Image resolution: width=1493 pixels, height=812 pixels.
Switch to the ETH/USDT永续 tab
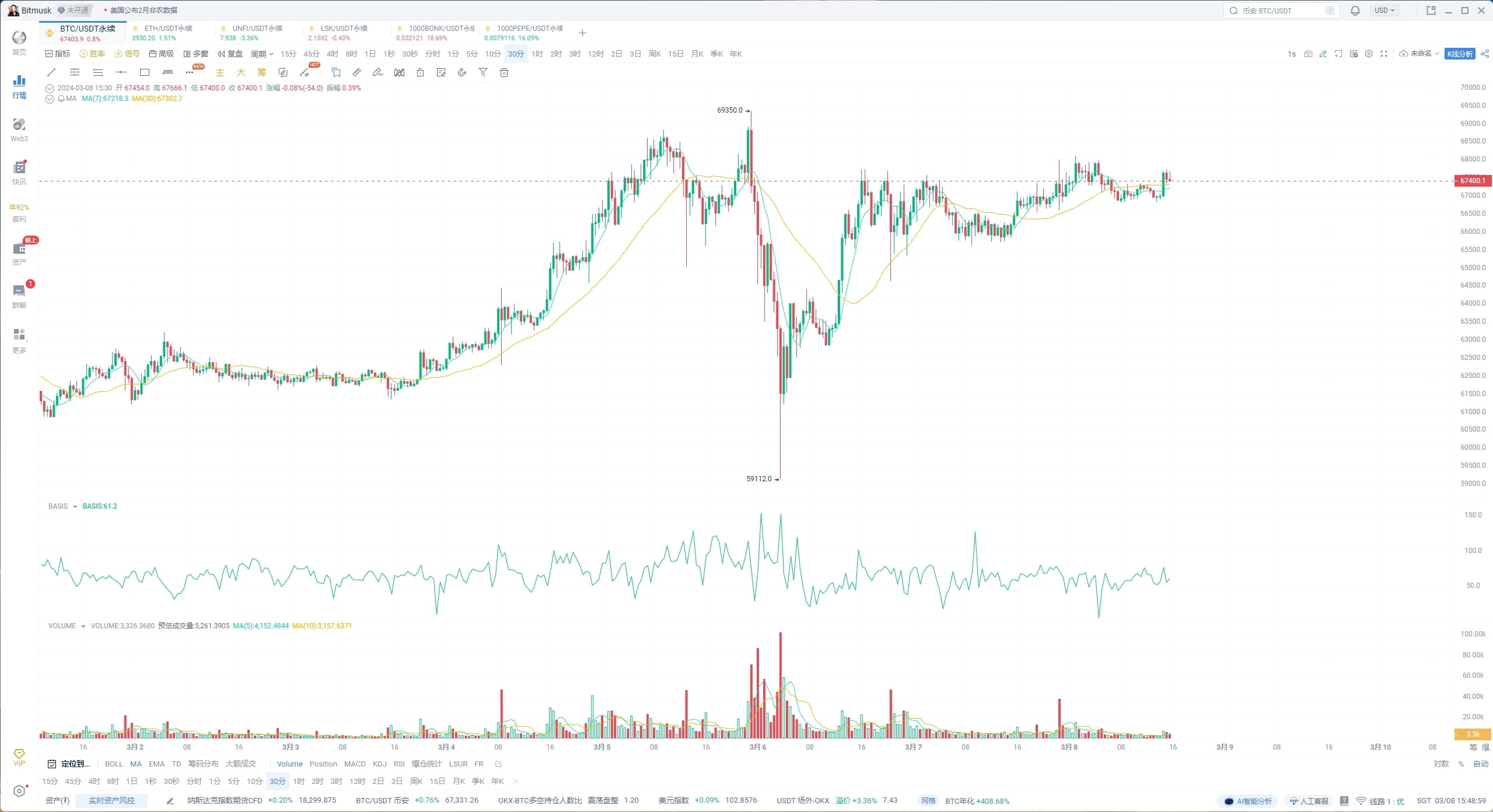coord(169,32)
